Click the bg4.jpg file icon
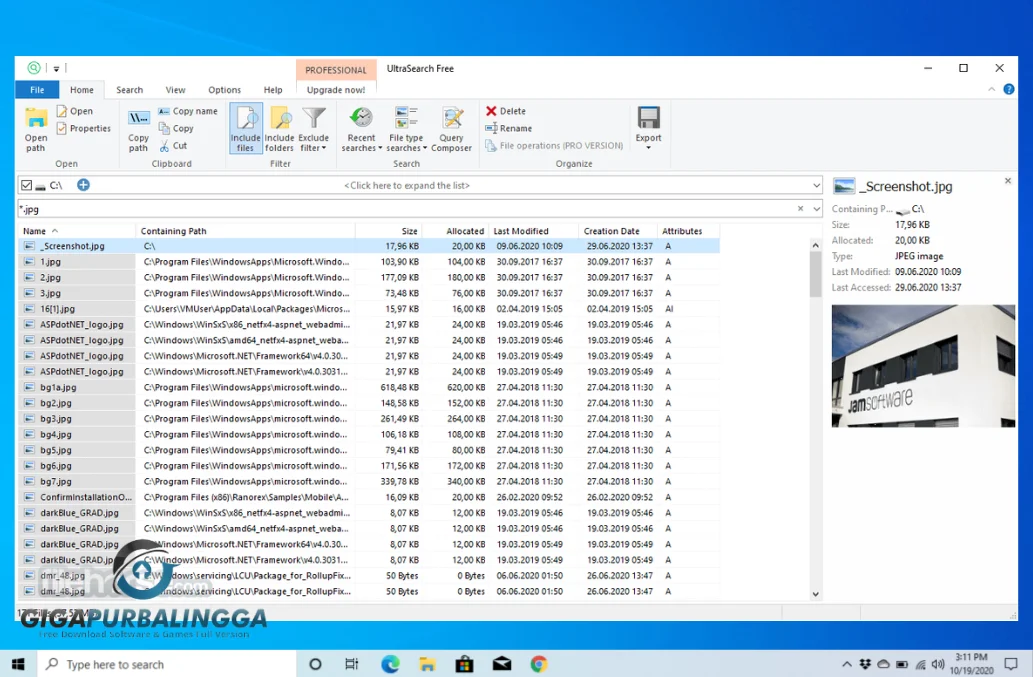The height and width of the screenshot is (677, 1033). (x=29, y=435)
